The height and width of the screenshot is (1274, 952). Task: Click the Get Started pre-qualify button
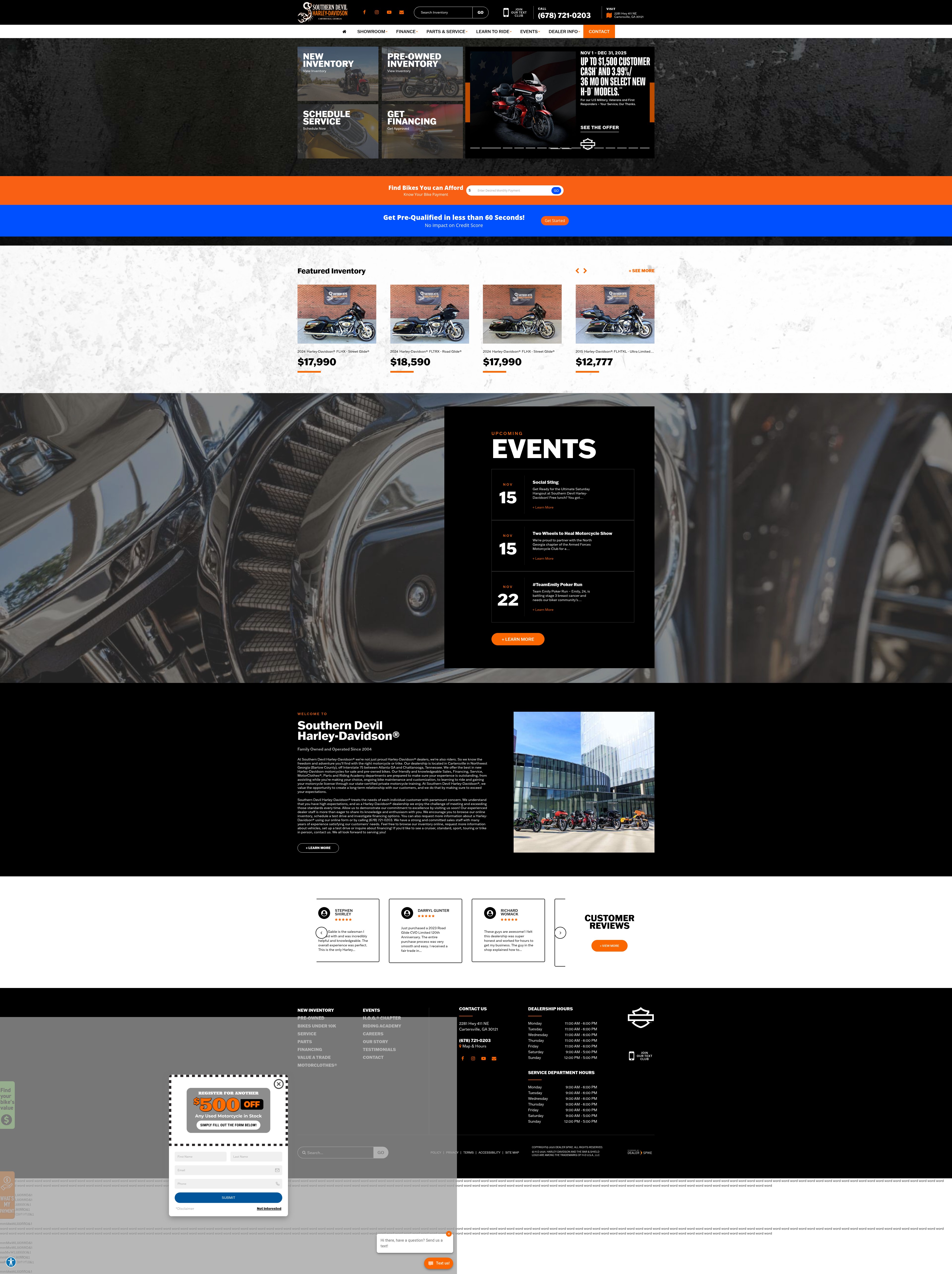coord(555,221)
